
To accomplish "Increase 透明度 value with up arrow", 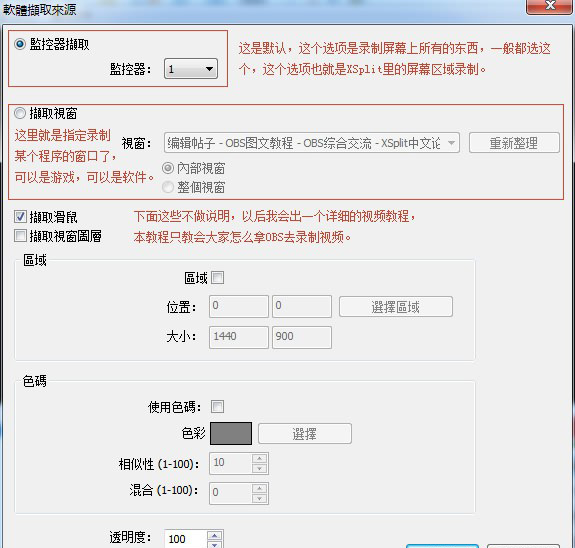I will pos(215,536).
